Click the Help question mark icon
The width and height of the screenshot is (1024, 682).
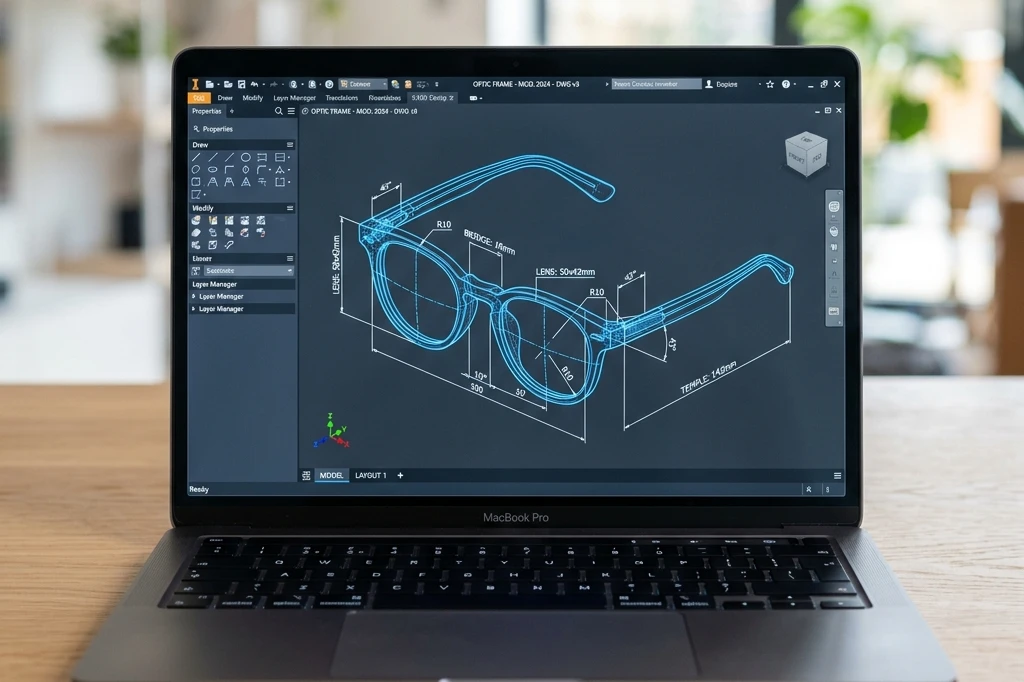[x=786, y=84]
